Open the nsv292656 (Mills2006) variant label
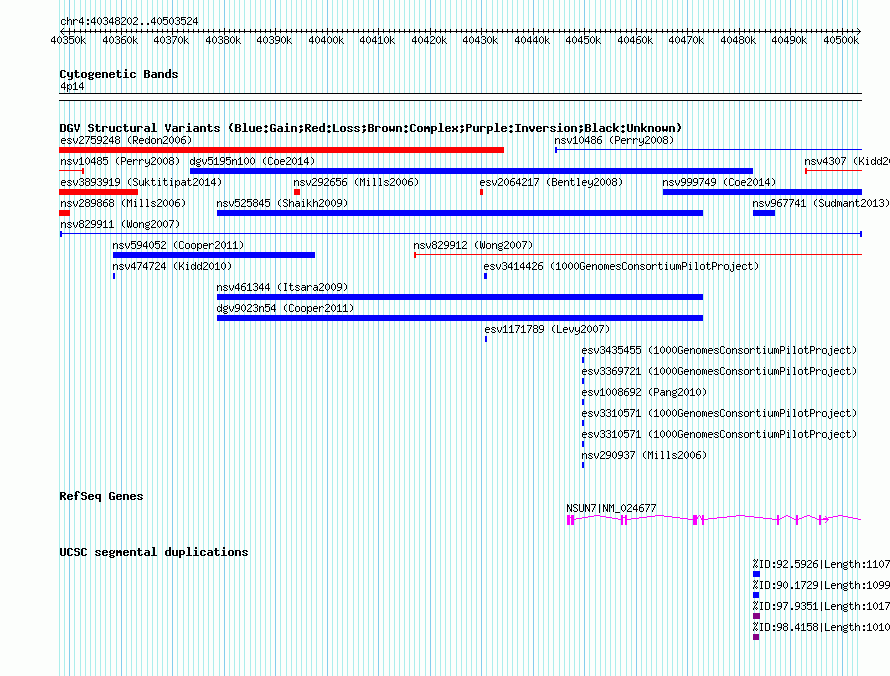The image size is (890, 676). pyautogui.click(x=356, y=182)
